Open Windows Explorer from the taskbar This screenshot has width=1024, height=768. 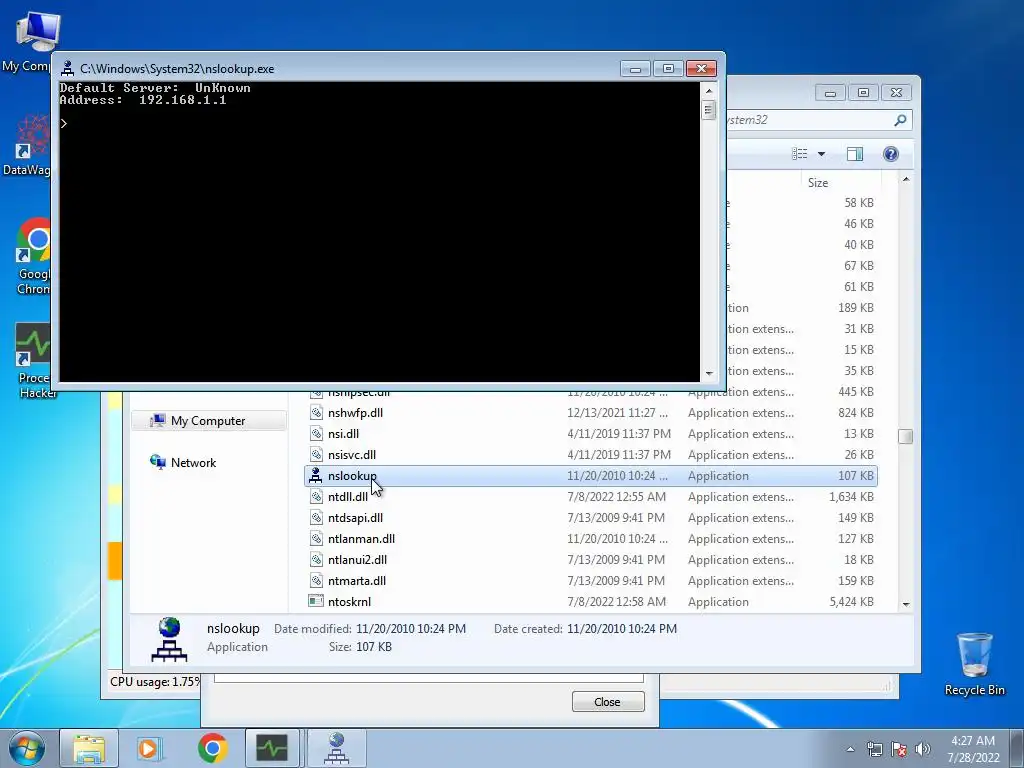click(x=89, y=748)
